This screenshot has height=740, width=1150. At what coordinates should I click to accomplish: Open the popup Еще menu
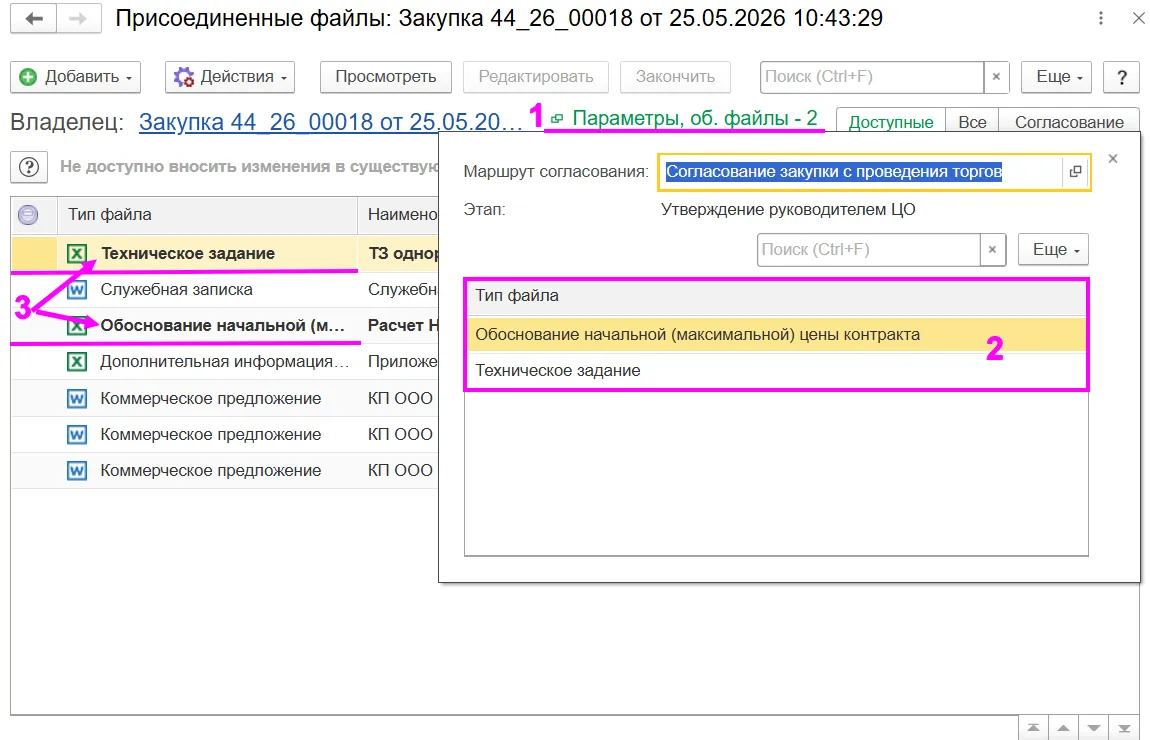tap(1053, 250)
